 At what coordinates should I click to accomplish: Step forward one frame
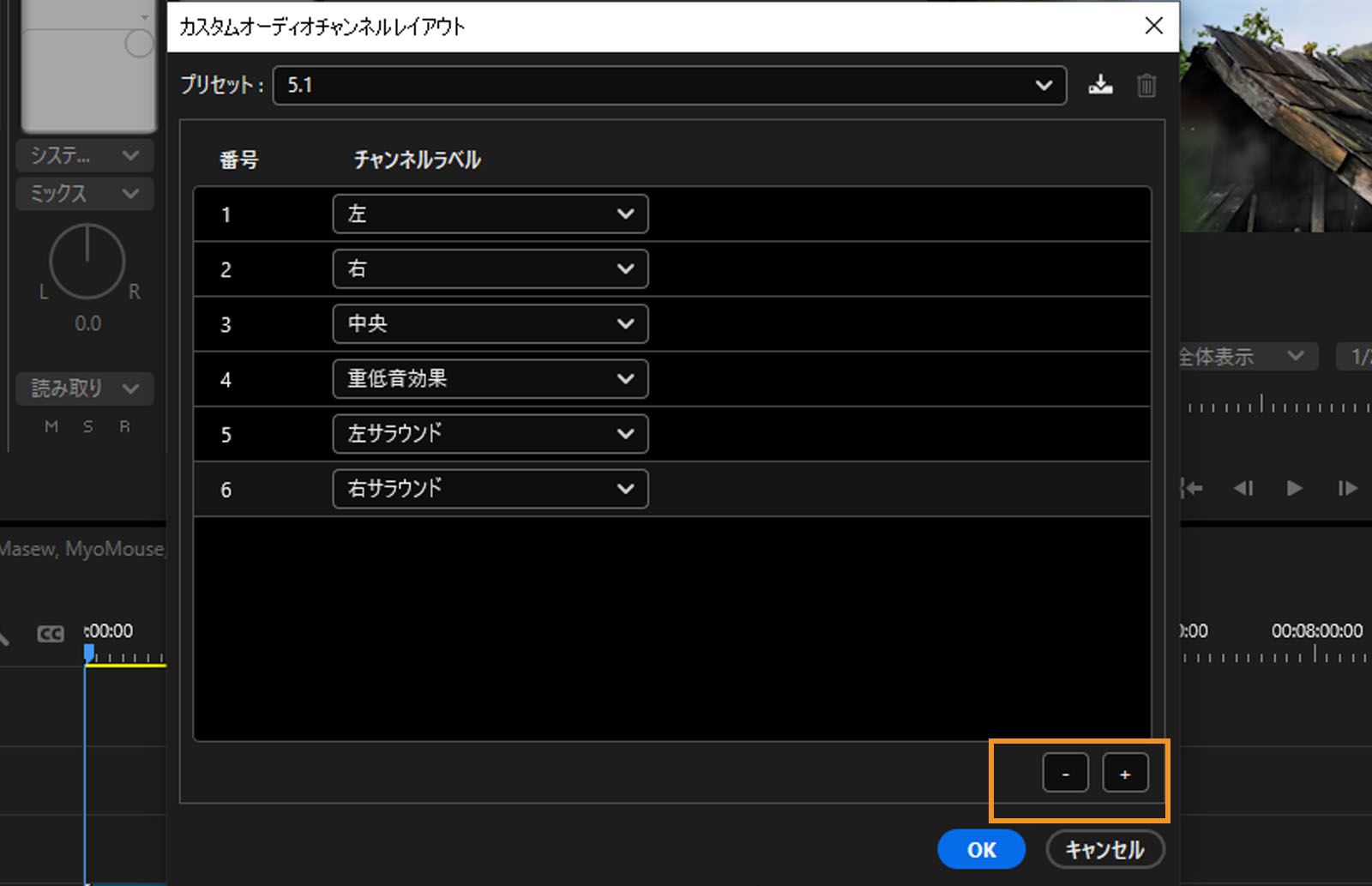(x=1349, y=489)
